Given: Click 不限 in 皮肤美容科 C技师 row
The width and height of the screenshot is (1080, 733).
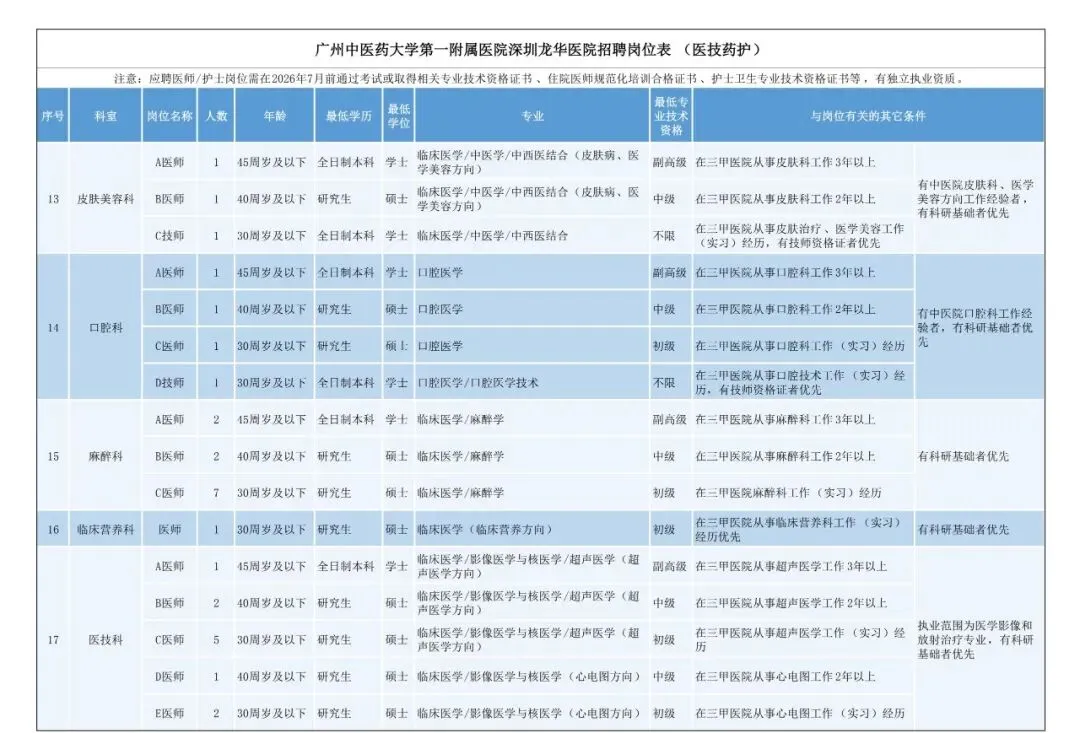Looking at the screenshot, I should [x=664, y=236].
